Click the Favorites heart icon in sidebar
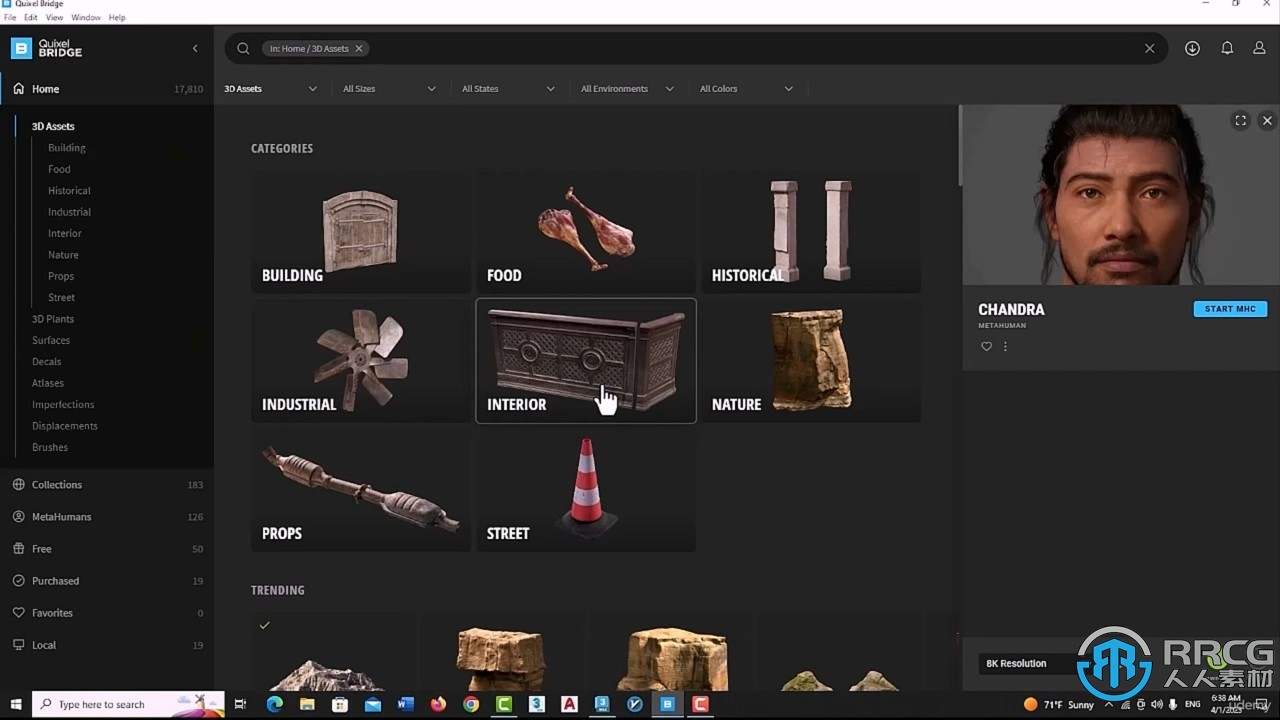Screen dimensions: 1280x720 tap(18, 612)
